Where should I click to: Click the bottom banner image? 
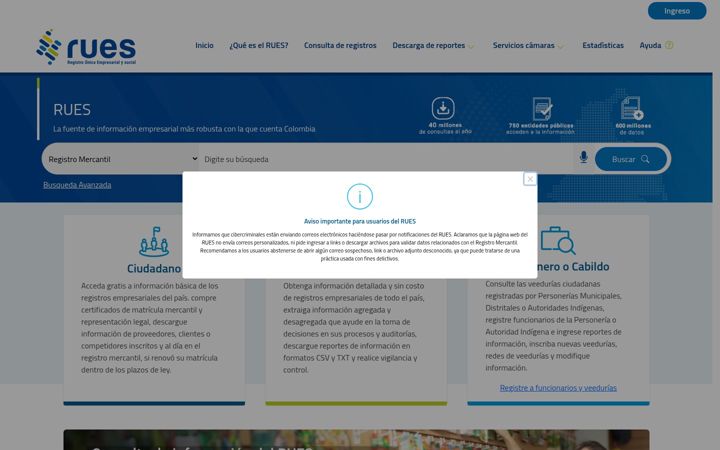356,440
